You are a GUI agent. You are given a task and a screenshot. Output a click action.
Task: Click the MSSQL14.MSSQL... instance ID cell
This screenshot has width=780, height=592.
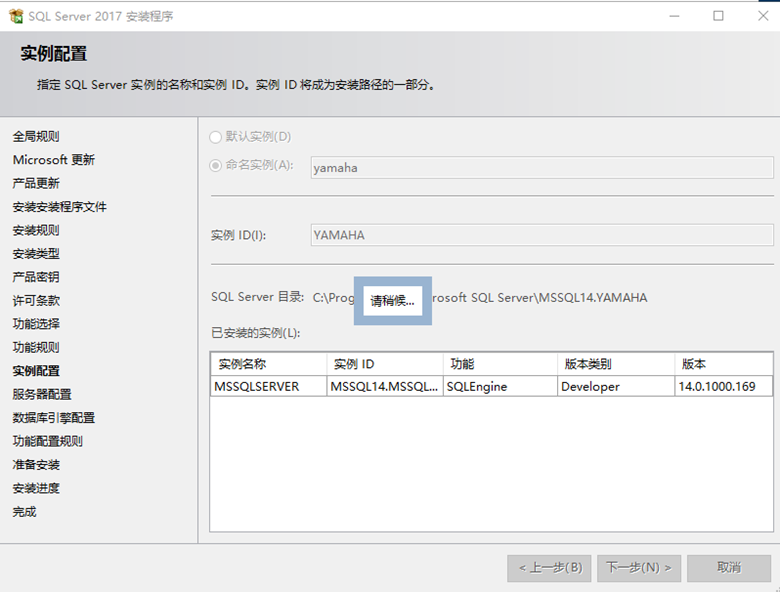[x=385, y=387]
